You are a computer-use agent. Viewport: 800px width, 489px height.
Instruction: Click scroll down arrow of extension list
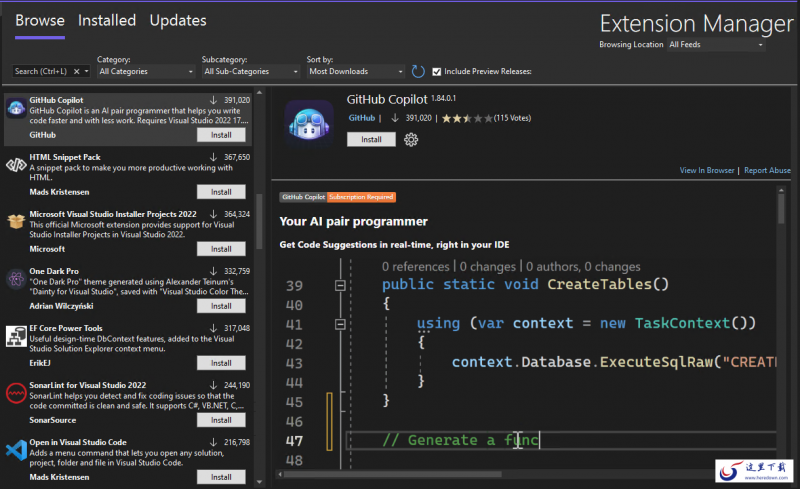click(x=259, y=482)
